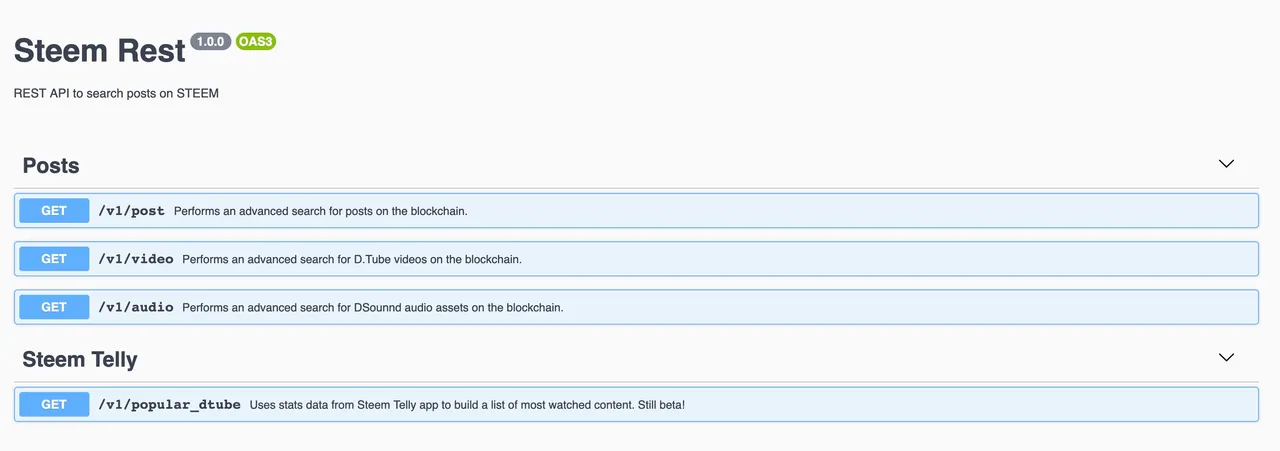
Task: Open the /v1/popular_dtube endpoint path
Action: tap(169, 404)
